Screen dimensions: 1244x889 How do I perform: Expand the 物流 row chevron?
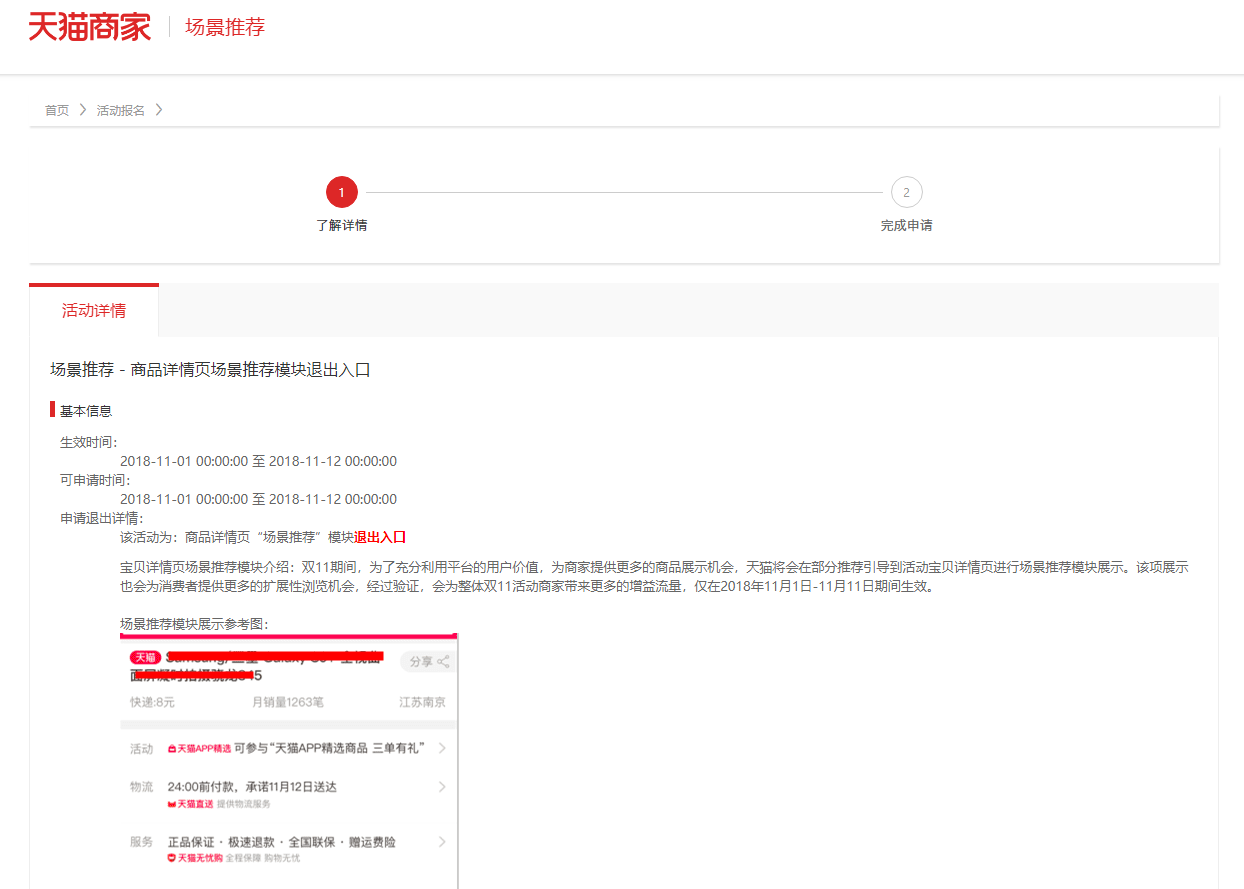click(x=443, y=787)
